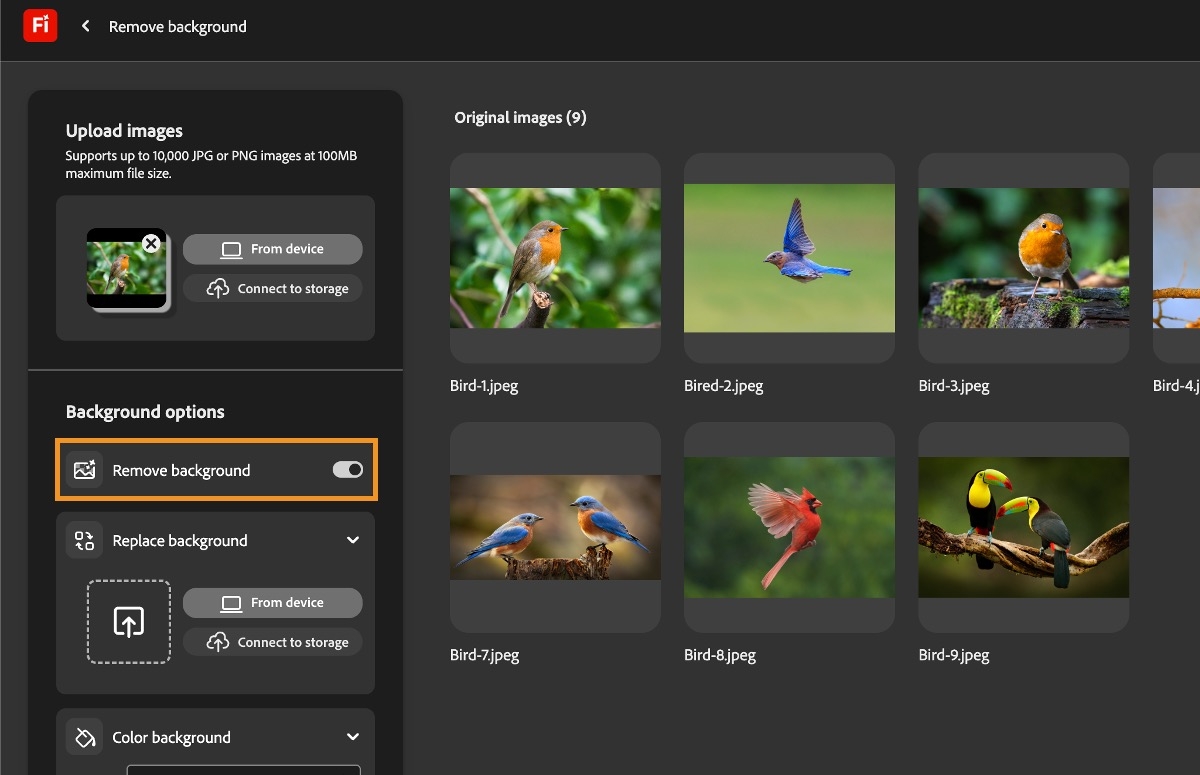Click the Bird-3.jpeg file name

pos(954,386)
